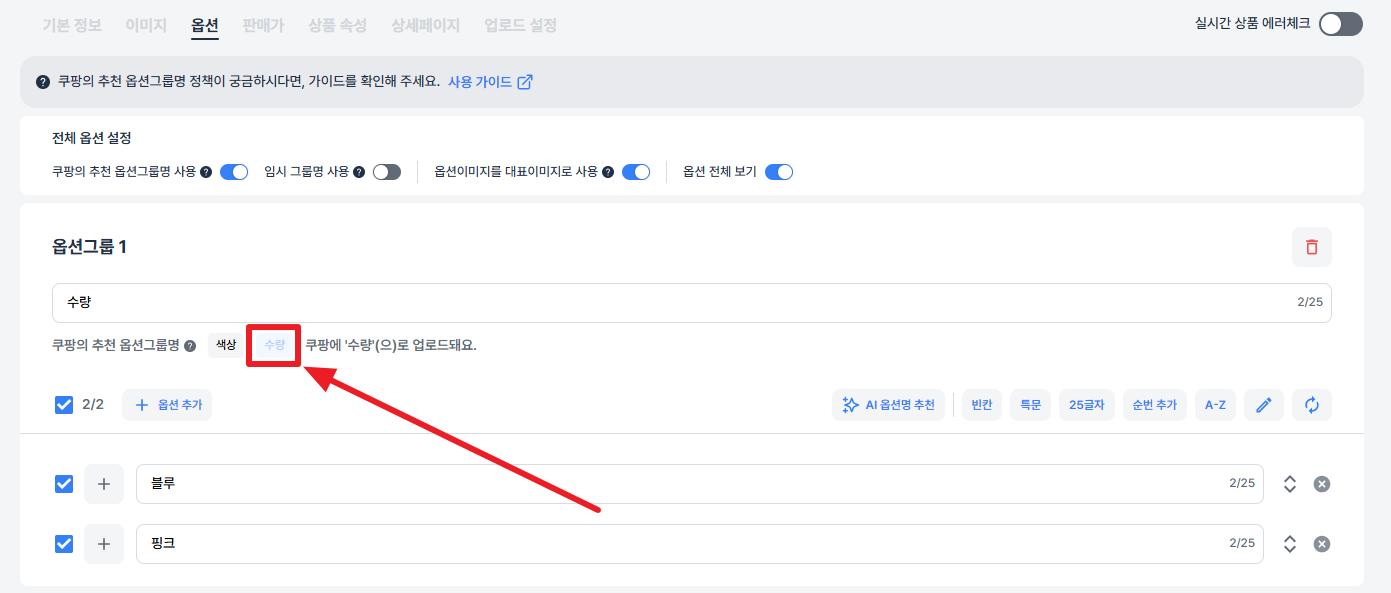Click help icon beside 쿠팡의 추천 옵션그룹명 label
Screen dimensions: 1391x593
point(190,345)
